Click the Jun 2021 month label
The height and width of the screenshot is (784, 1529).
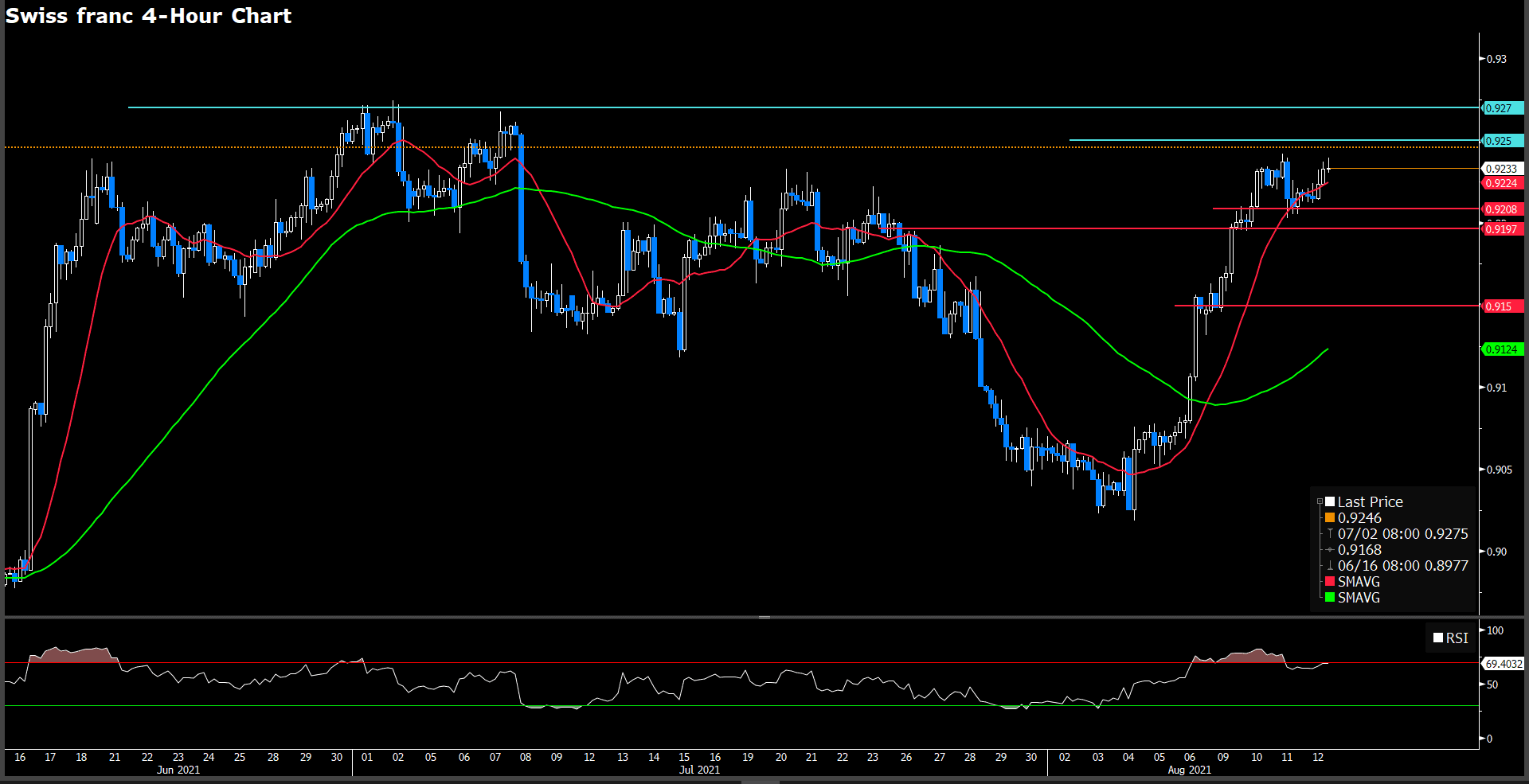(178, 770)
